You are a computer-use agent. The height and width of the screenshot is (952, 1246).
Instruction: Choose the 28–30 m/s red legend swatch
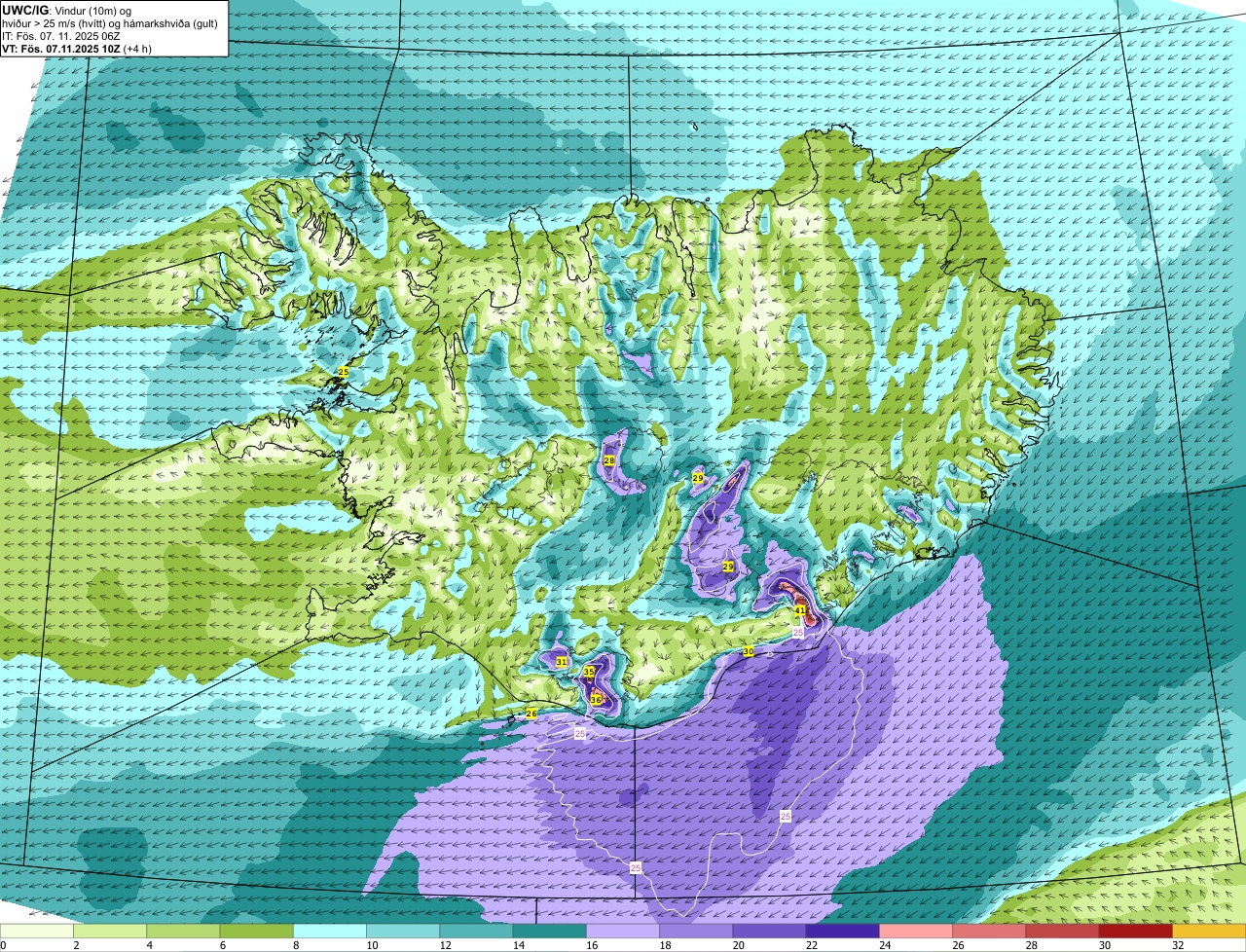pos(1062,931)
